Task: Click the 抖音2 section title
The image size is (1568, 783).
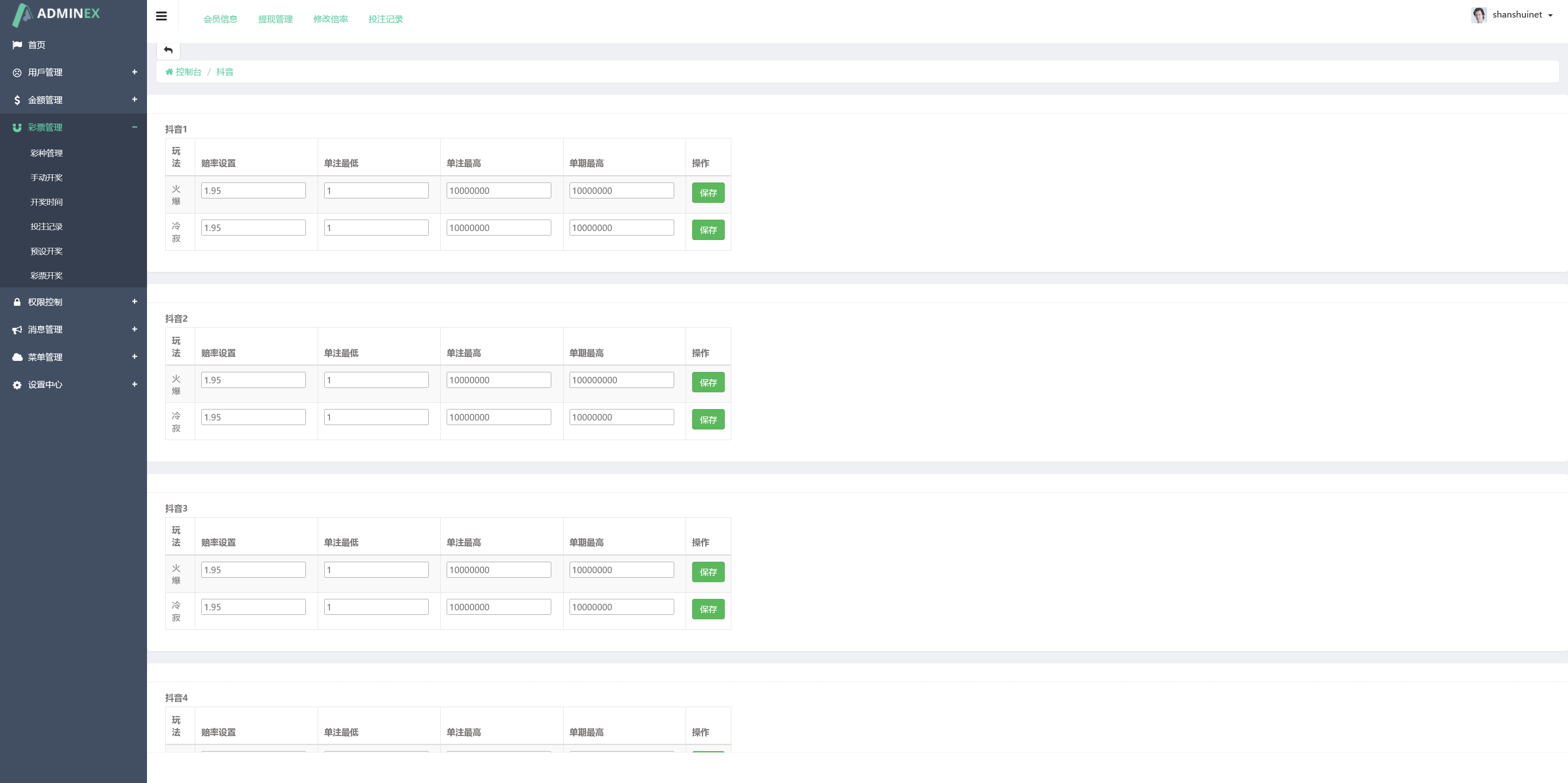Action: point(176,319)
